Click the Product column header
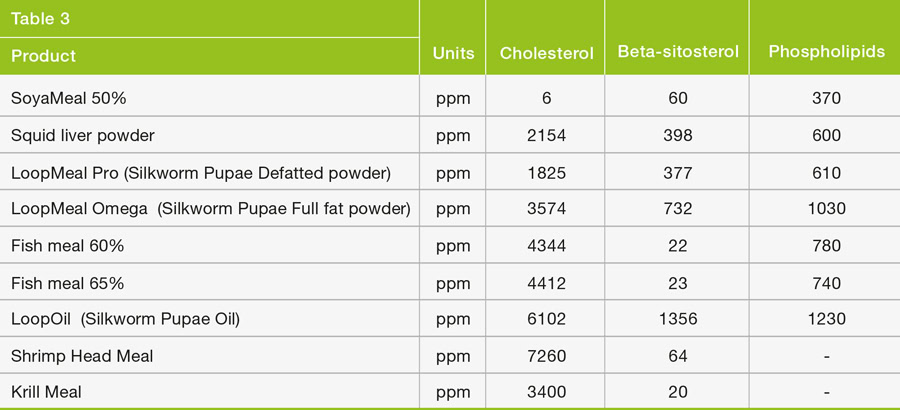 tap(43, 56)
